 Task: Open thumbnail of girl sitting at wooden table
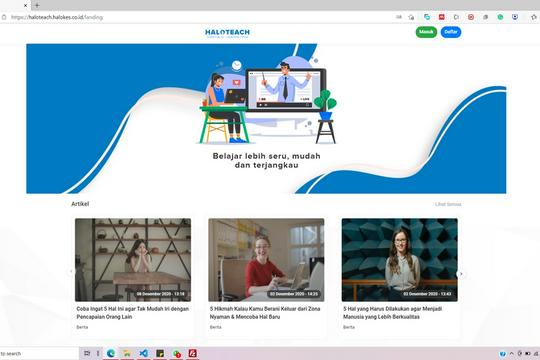pyautogui.click(x=133, y=260)
